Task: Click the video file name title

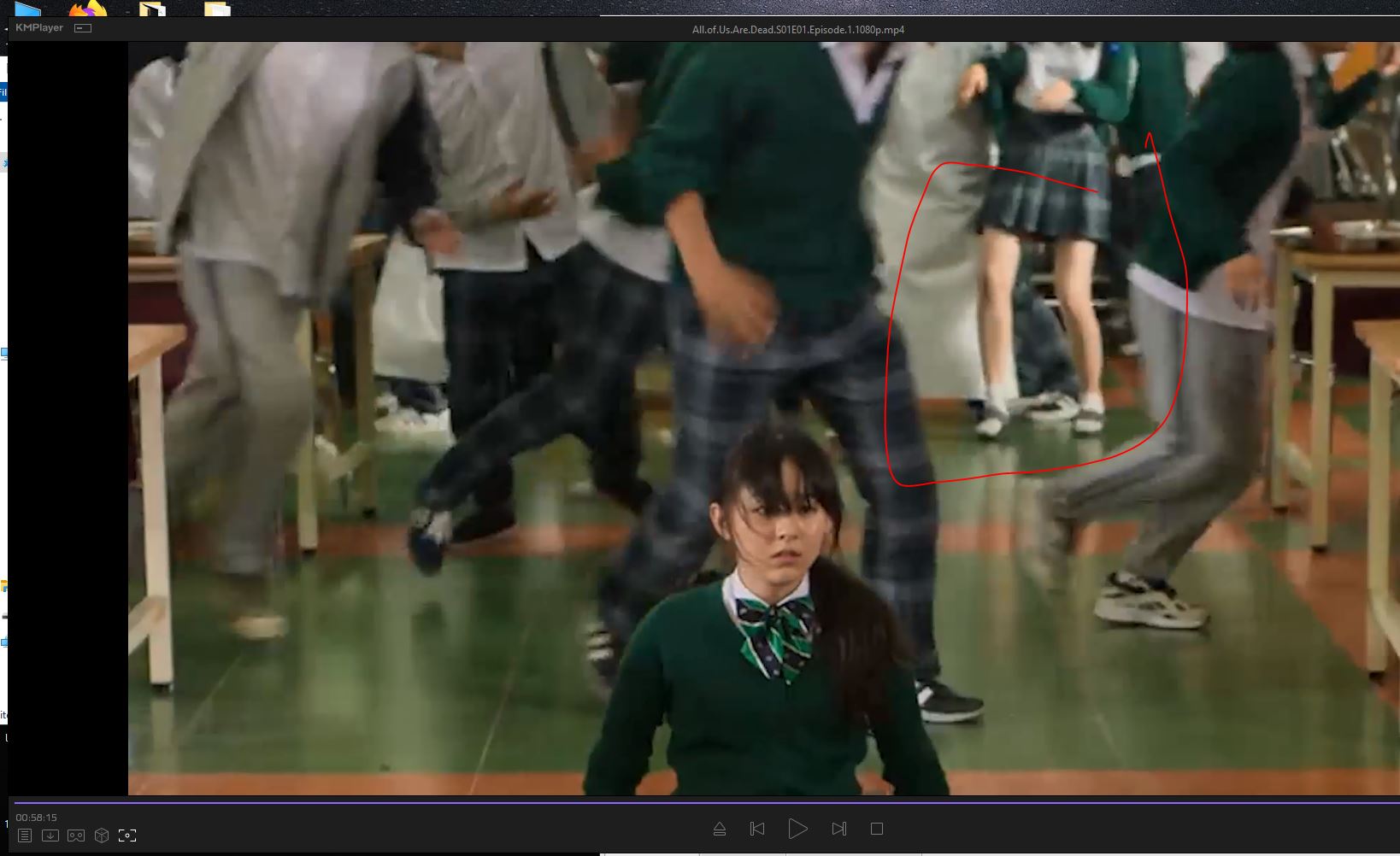Action: 797,30
